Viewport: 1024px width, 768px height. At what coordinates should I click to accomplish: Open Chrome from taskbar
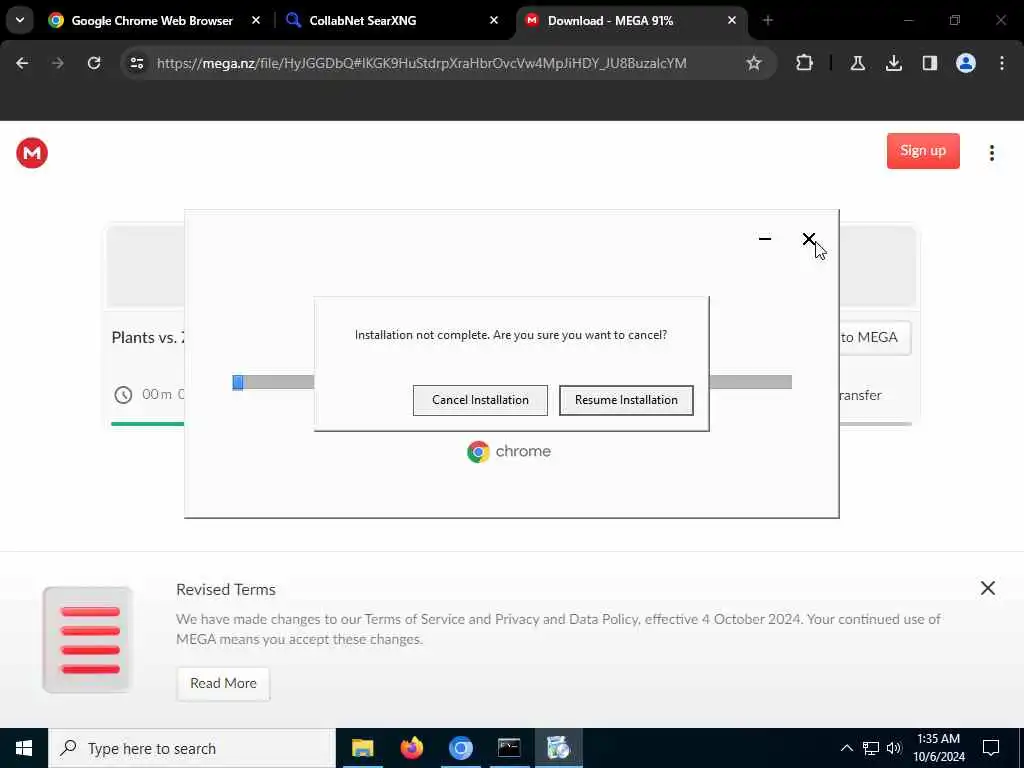click(x=460, y=748)
